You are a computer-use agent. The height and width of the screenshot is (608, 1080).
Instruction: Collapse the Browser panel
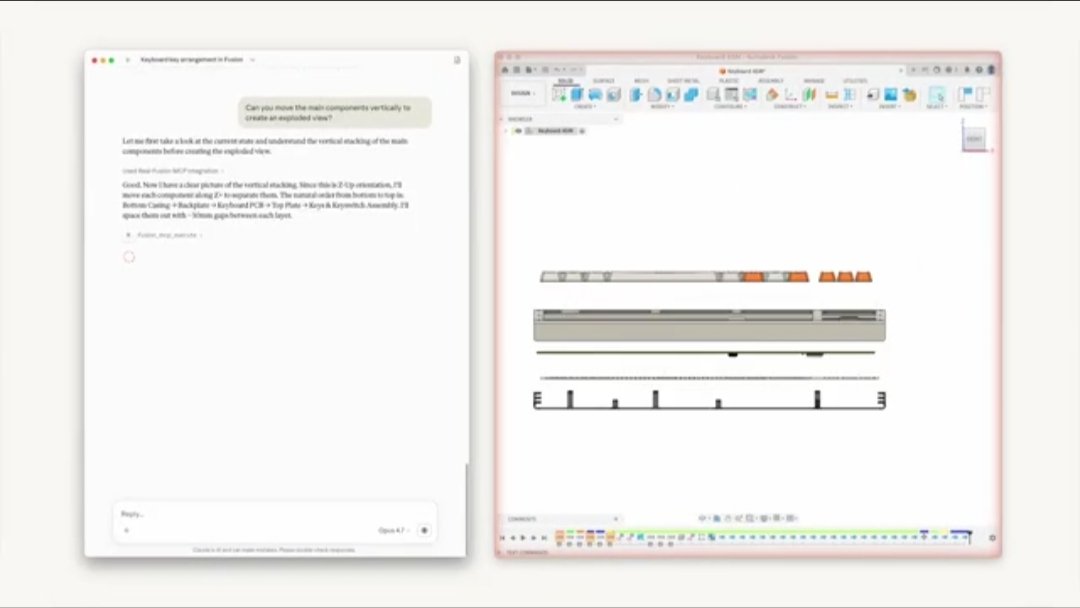[x=615, y=119]
